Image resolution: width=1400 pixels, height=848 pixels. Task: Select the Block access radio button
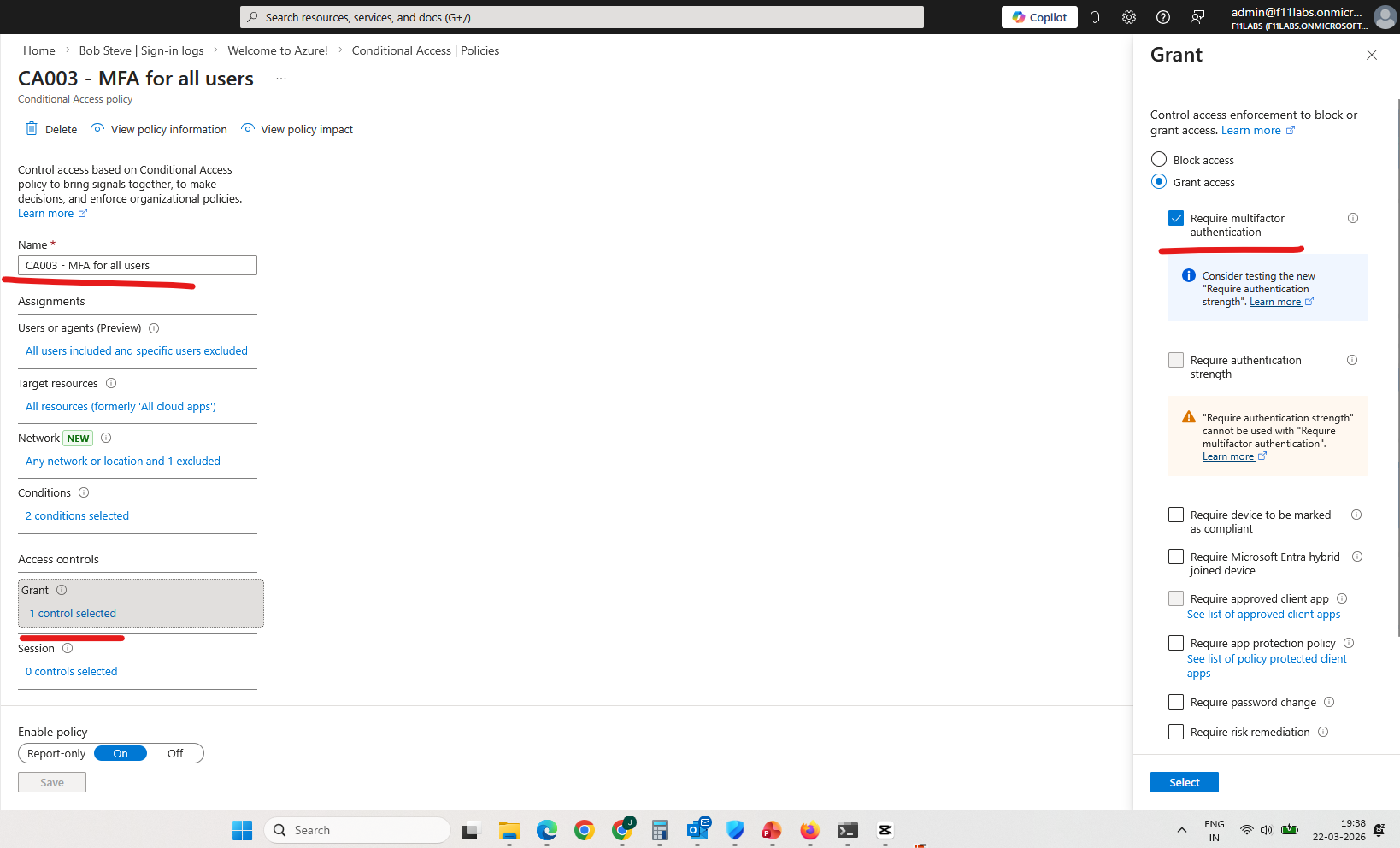1159,160
